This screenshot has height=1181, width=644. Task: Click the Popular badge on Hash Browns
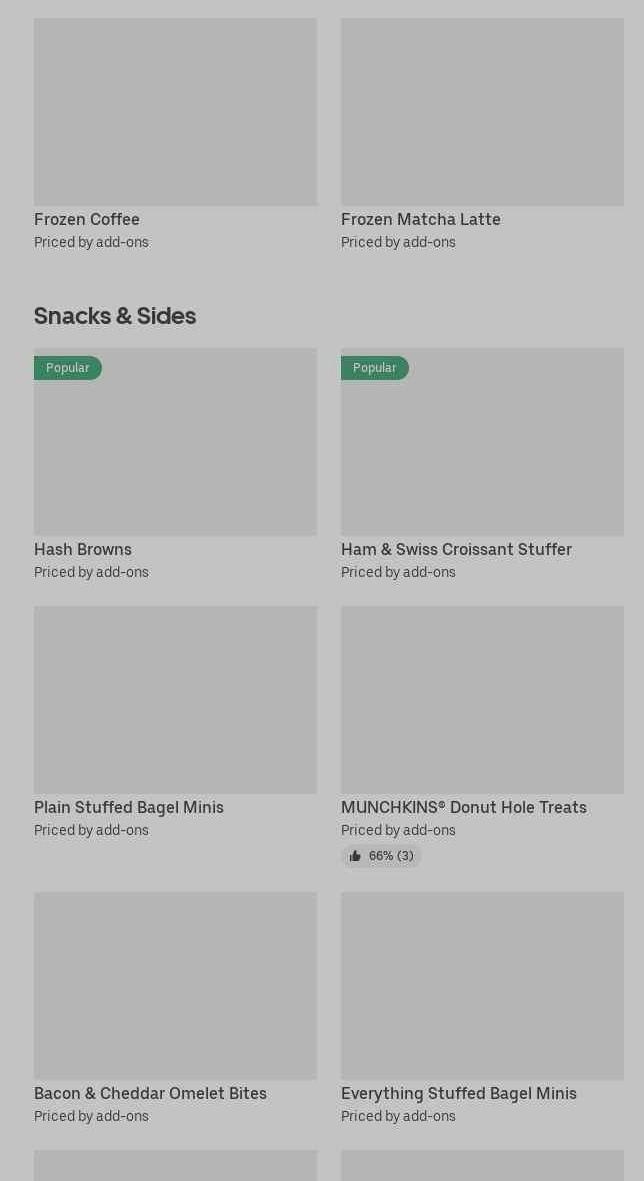[68, 368]
